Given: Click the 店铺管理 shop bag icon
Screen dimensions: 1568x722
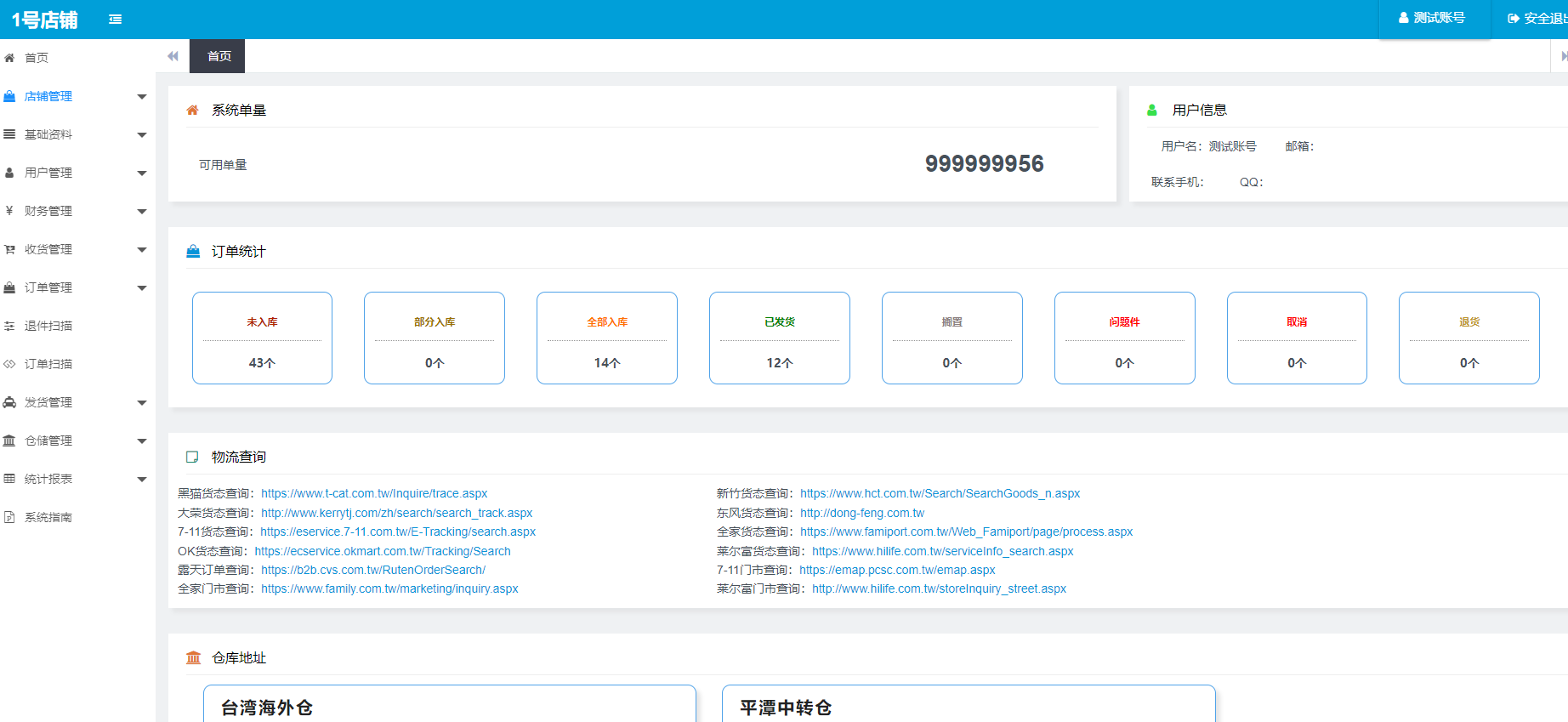Looking at the screenshot, I should 9,96.
